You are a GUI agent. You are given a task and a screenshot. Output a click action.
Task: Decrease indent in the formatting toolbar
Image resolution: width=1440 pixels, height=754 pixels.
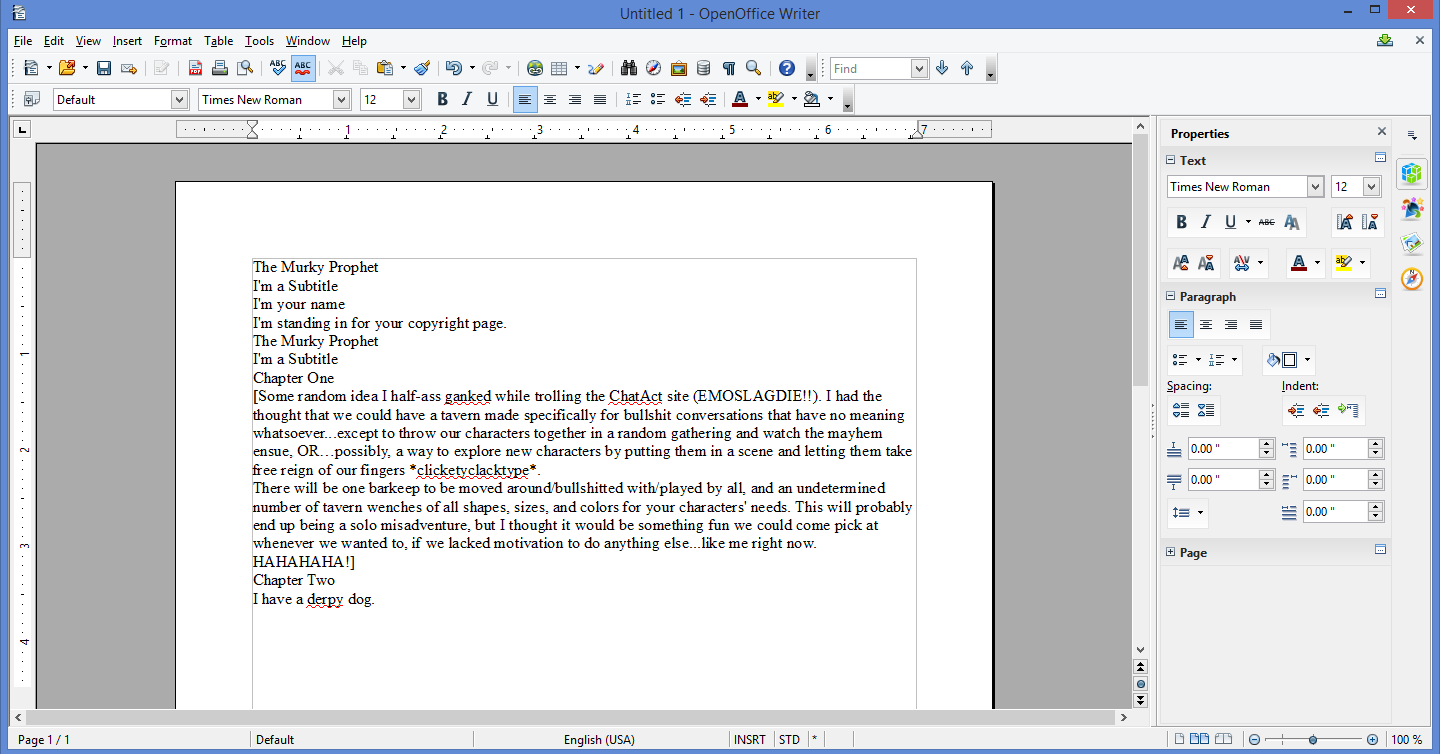point(683,99)
